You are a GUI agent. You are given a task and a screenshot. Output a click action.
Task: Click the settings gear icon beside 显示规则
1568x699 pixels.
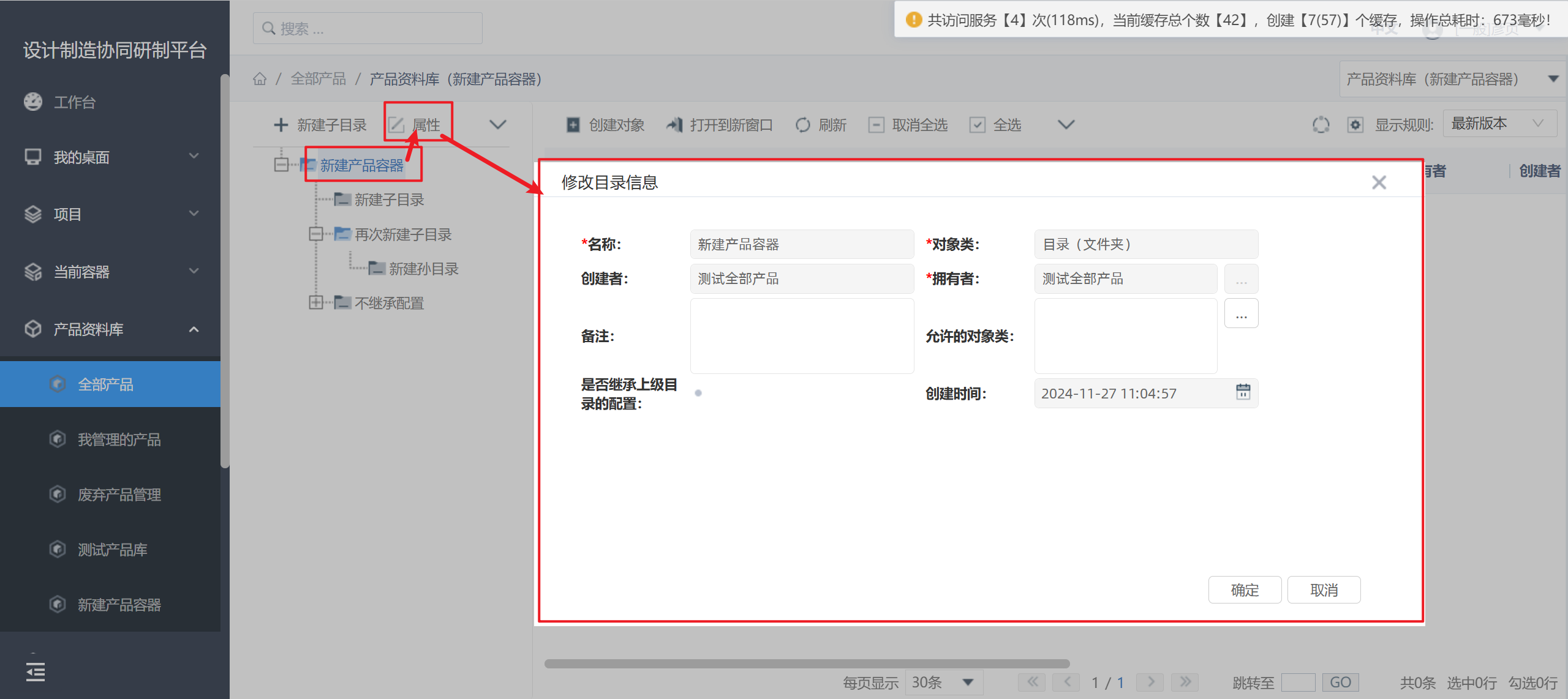click(1355, 125)
